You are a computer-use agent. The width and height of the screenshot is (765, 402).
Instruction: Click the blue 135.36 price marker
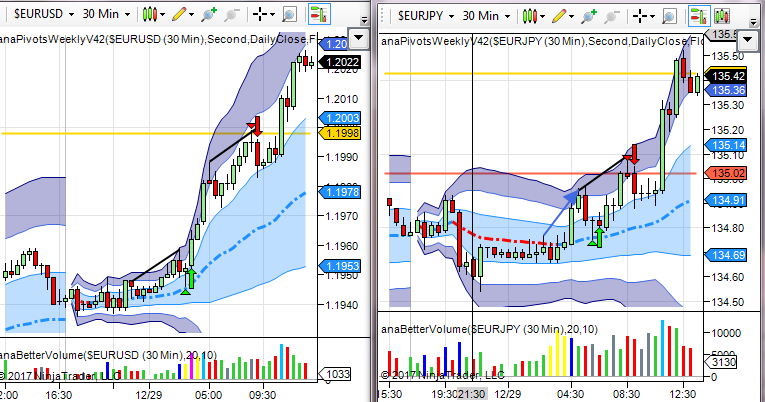coord(725,90)
